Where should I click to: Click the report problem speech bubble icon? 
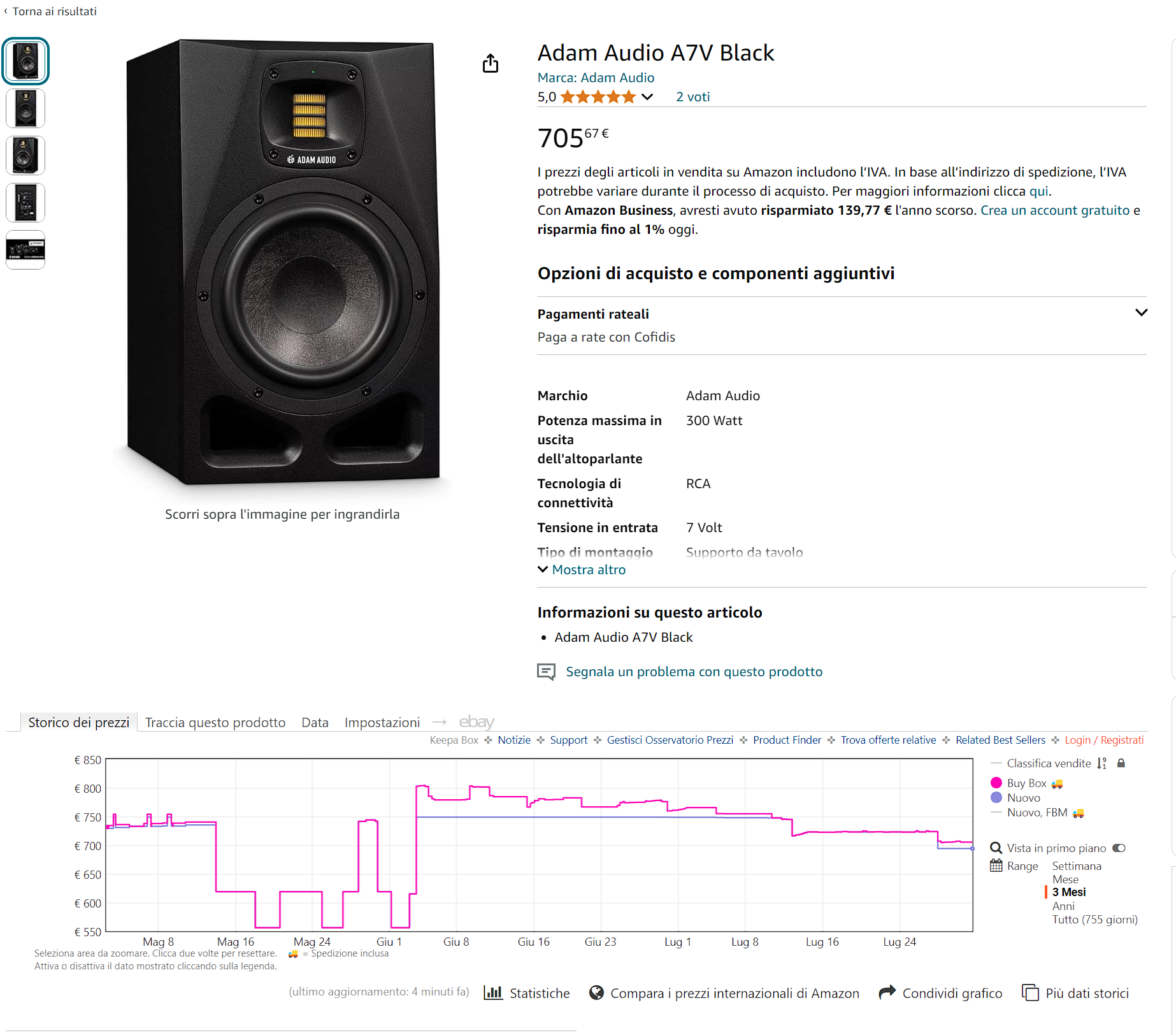pos(546,672)
